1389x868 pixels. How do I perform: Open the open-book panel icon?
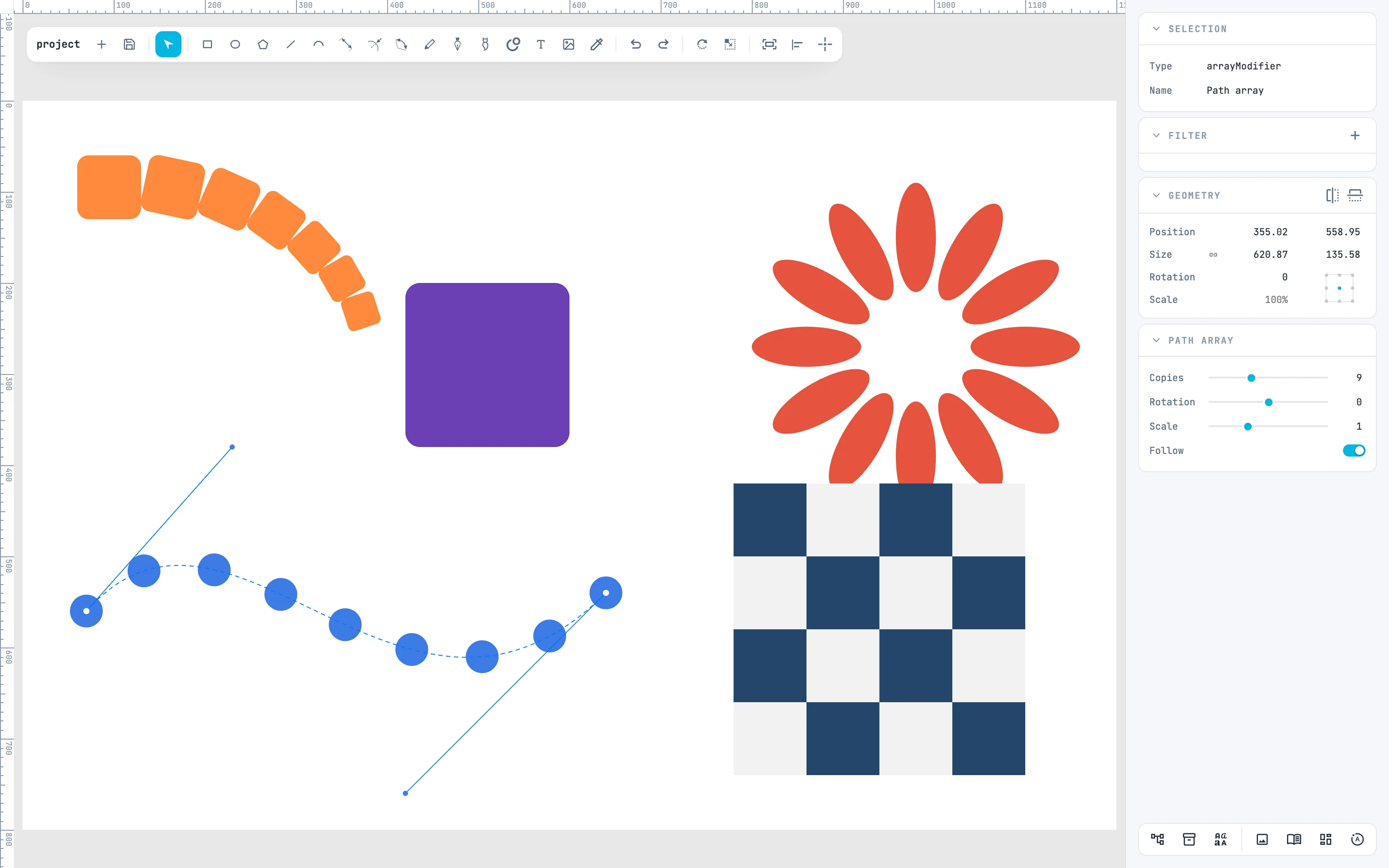coord(1294,839)
